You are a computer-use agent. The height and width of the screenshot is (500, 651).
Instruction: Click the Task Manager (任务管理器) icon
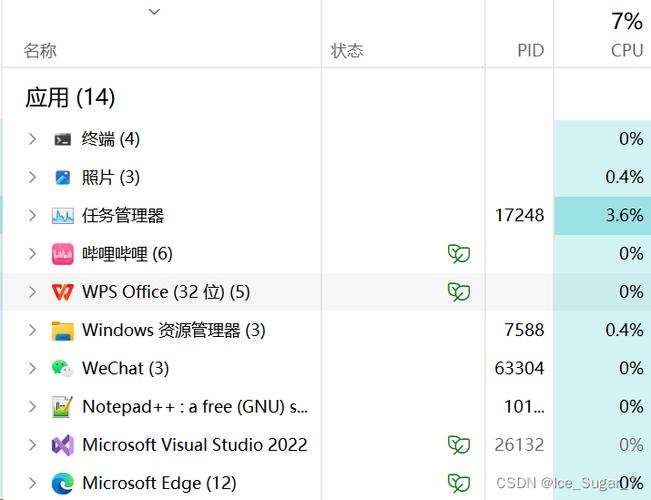coord(63,216)
